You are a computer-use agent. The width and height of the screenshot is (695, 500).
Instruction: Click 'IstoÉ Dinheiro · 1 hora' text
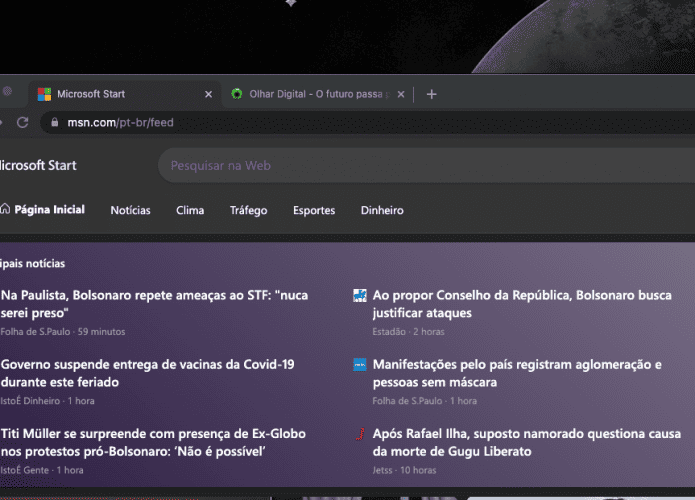pyautogui.click(x=47, y=401)
